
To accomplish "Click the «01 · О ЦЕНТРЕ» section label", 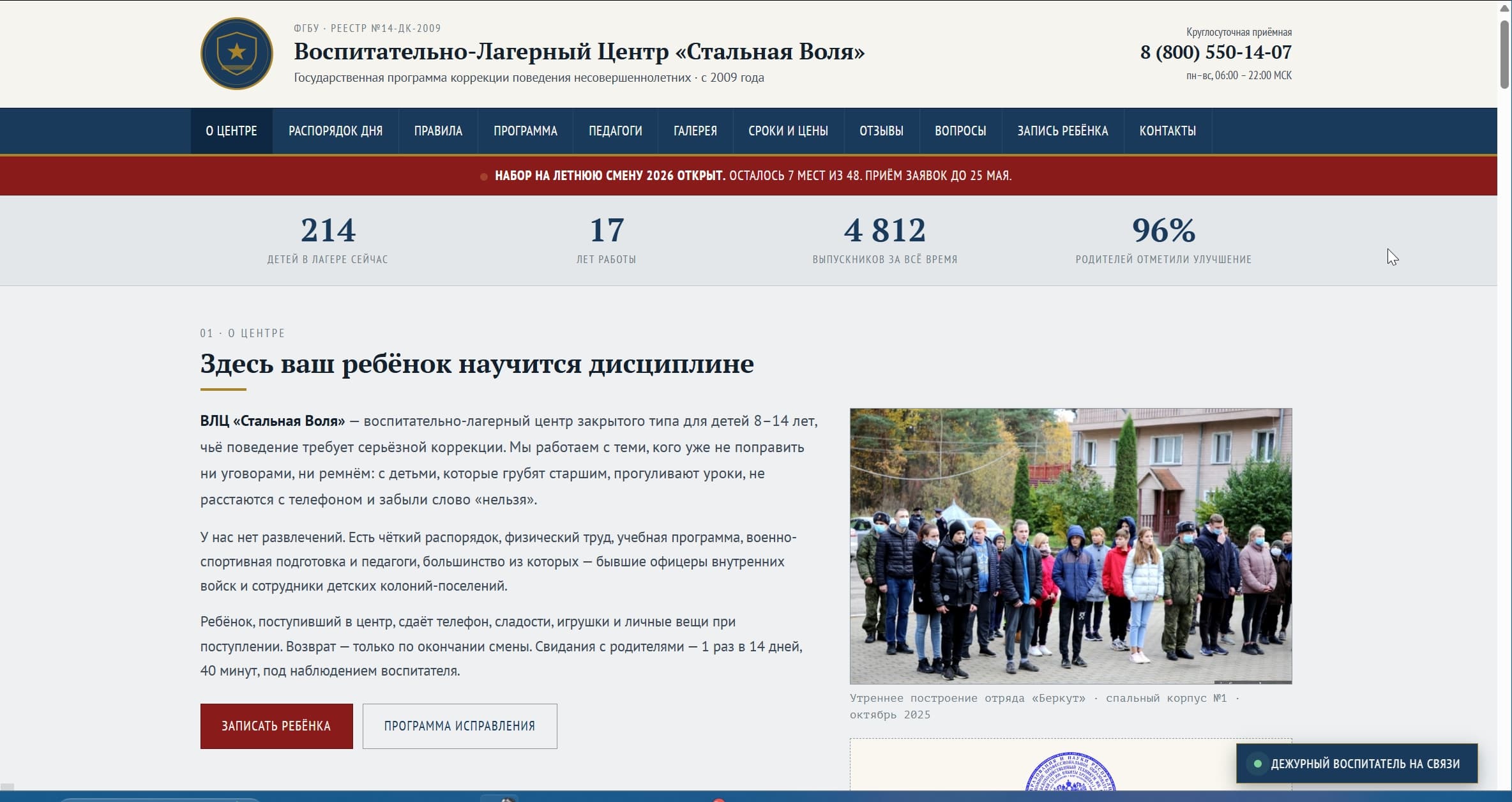I will click(243, 333).
